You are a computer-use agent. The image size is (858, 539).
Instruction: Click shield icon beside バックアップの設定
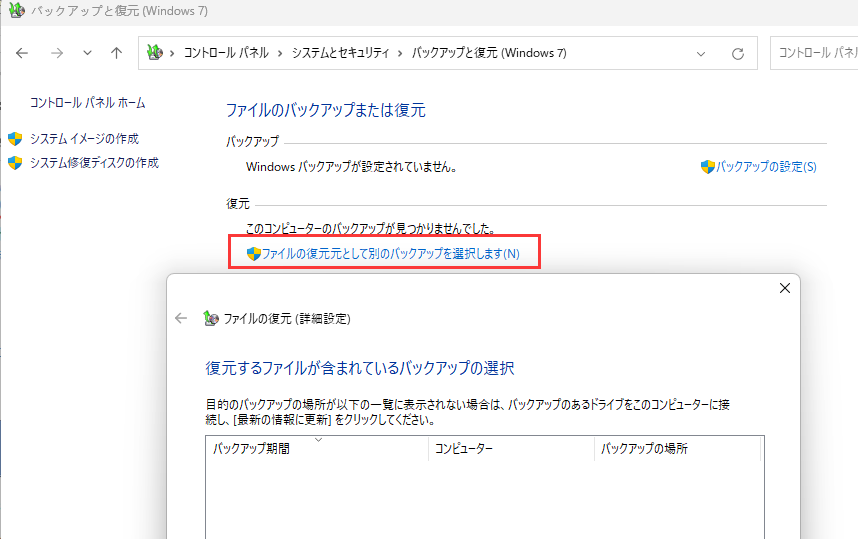(708, 167)
